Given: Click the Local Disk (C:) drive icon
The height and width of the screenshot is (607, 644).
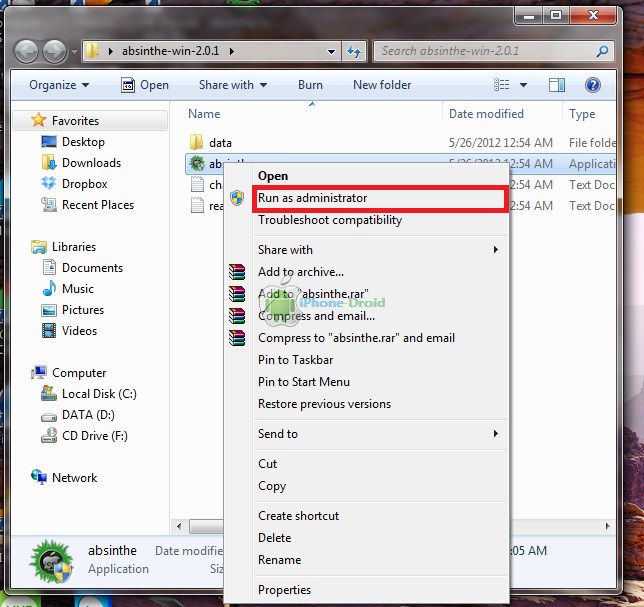Looking at the screenshot, I should pyautogui.click(x=48, y=393).
